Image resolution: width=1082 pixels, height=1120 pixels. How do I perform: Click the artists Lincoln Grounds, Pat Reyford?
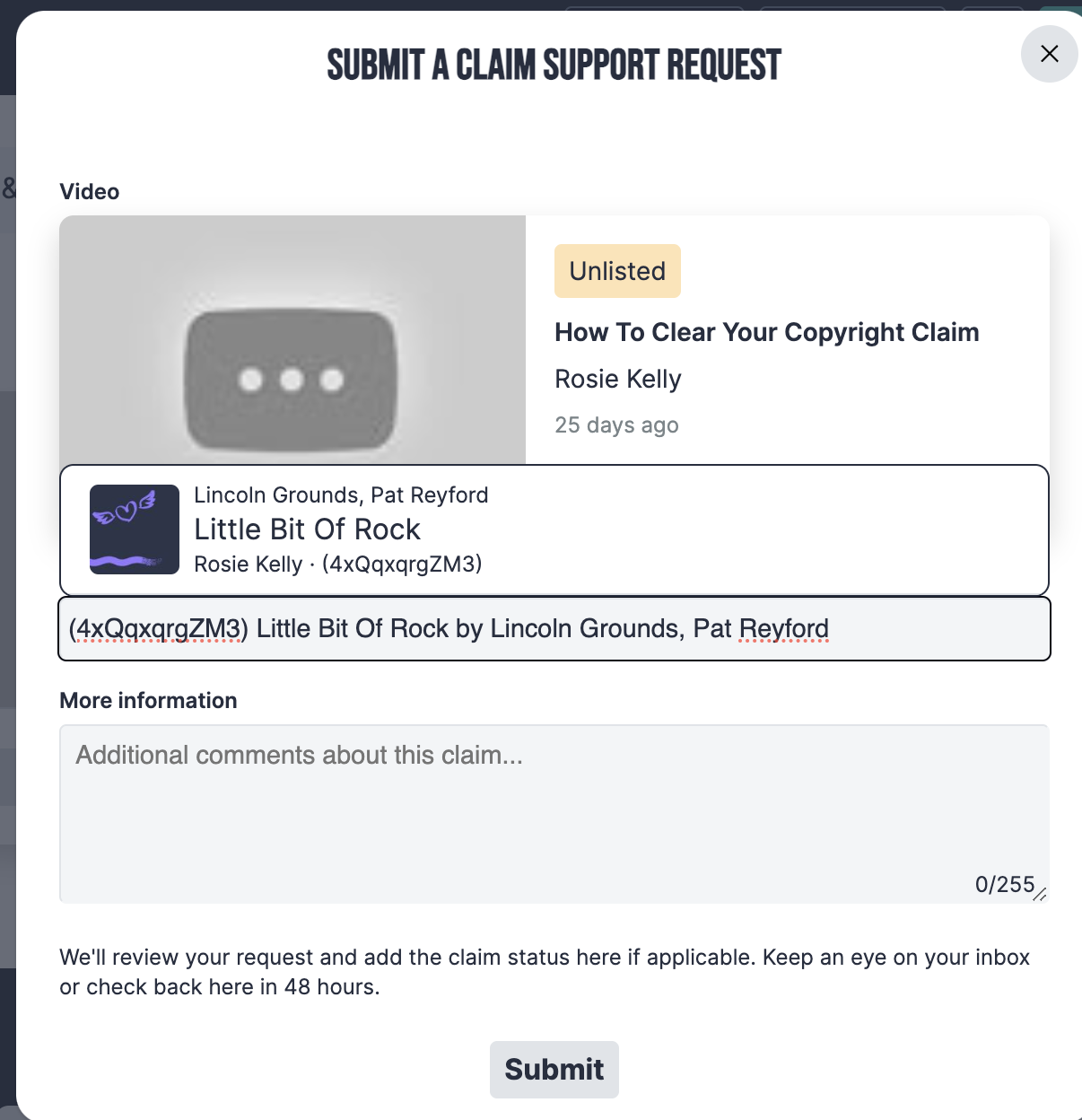click(341, 494)
